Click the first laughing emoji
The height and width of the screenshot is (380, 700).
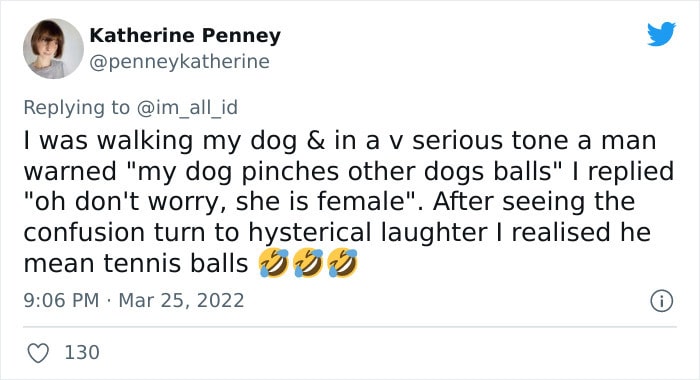pos(273,263)
